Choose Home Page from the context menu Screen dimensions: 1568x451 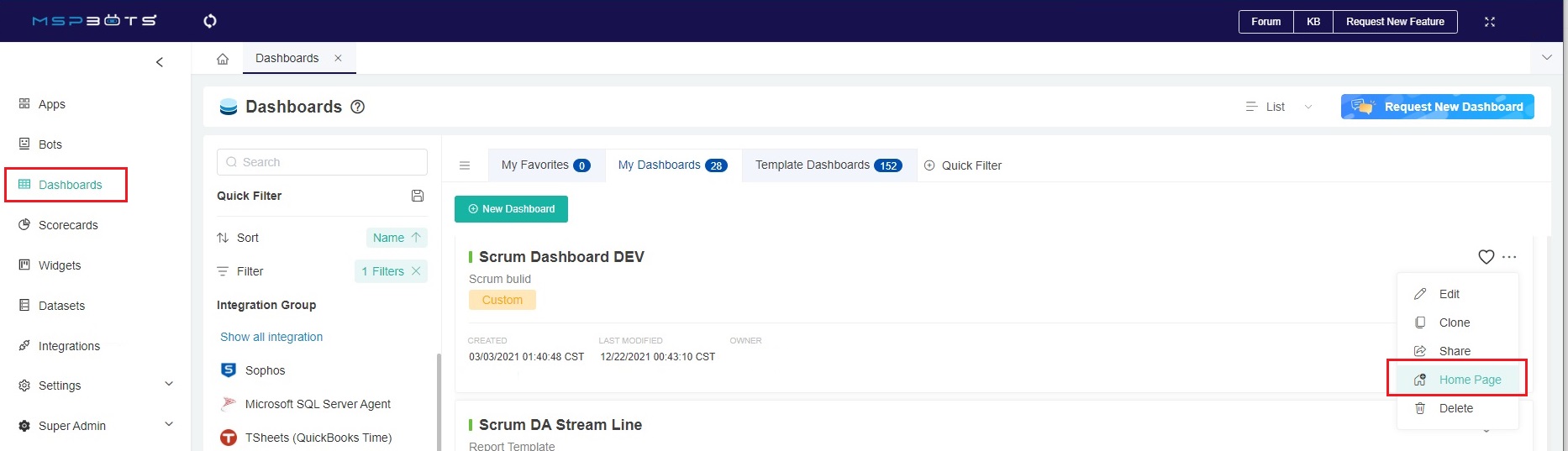click(1458, 380)
